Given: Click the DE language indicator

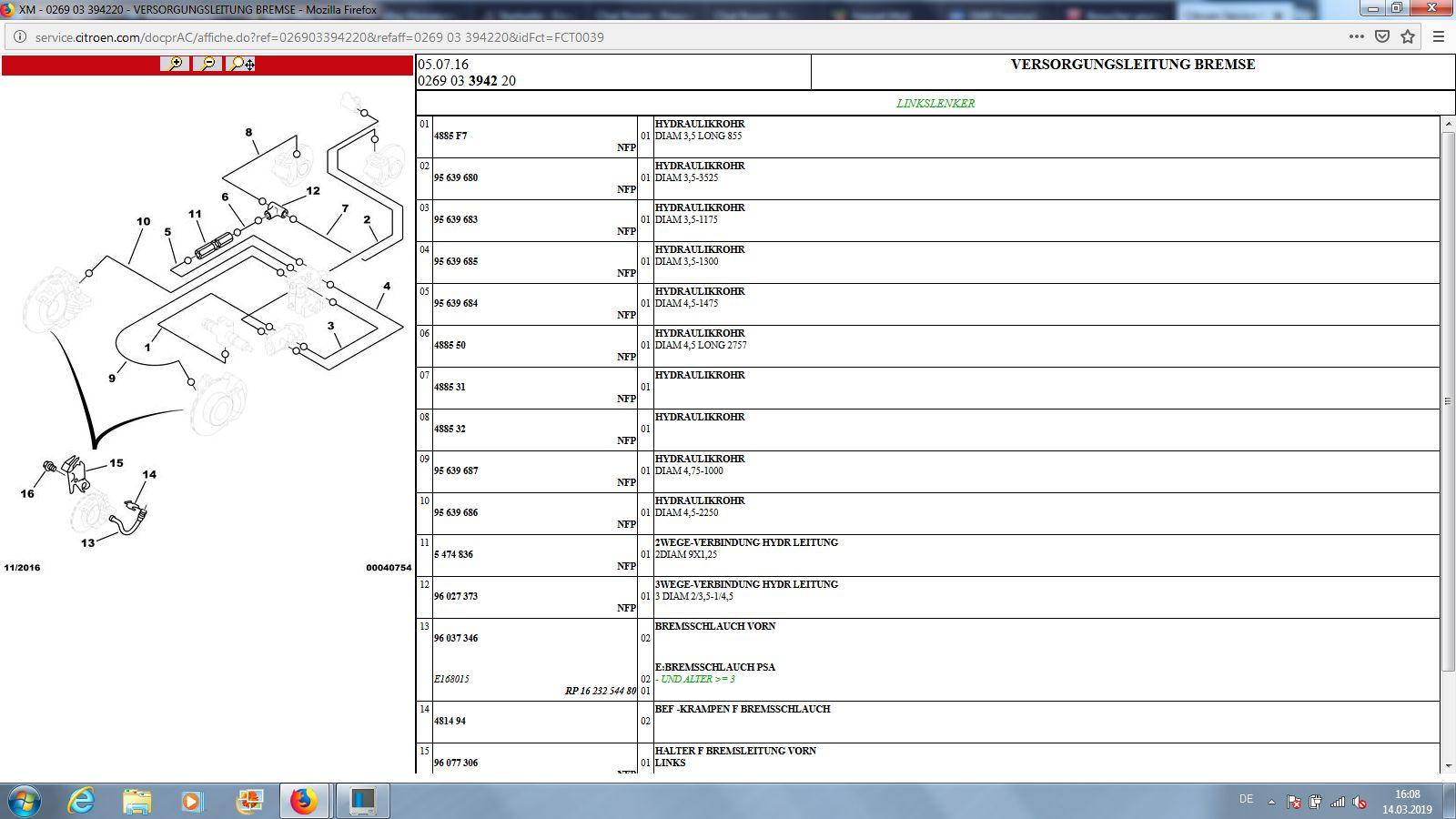Looking at the screenshot, I should click(x=1246, y=799).
